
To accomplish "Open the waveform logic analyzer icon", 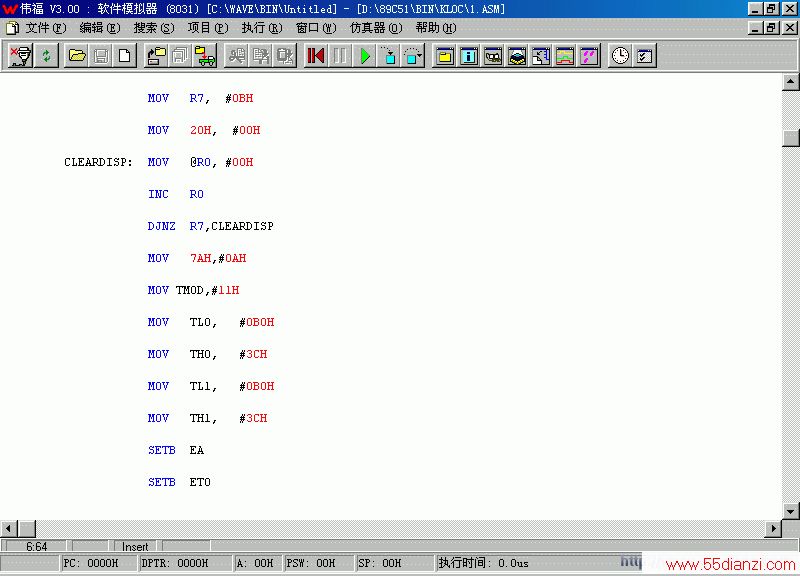I will (x=565, y=56).
